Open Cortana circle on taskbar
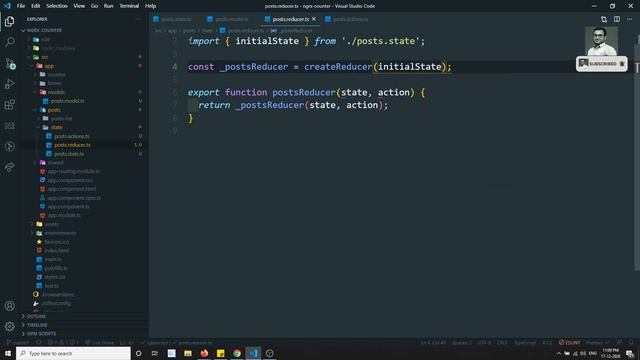 [138, 353]
